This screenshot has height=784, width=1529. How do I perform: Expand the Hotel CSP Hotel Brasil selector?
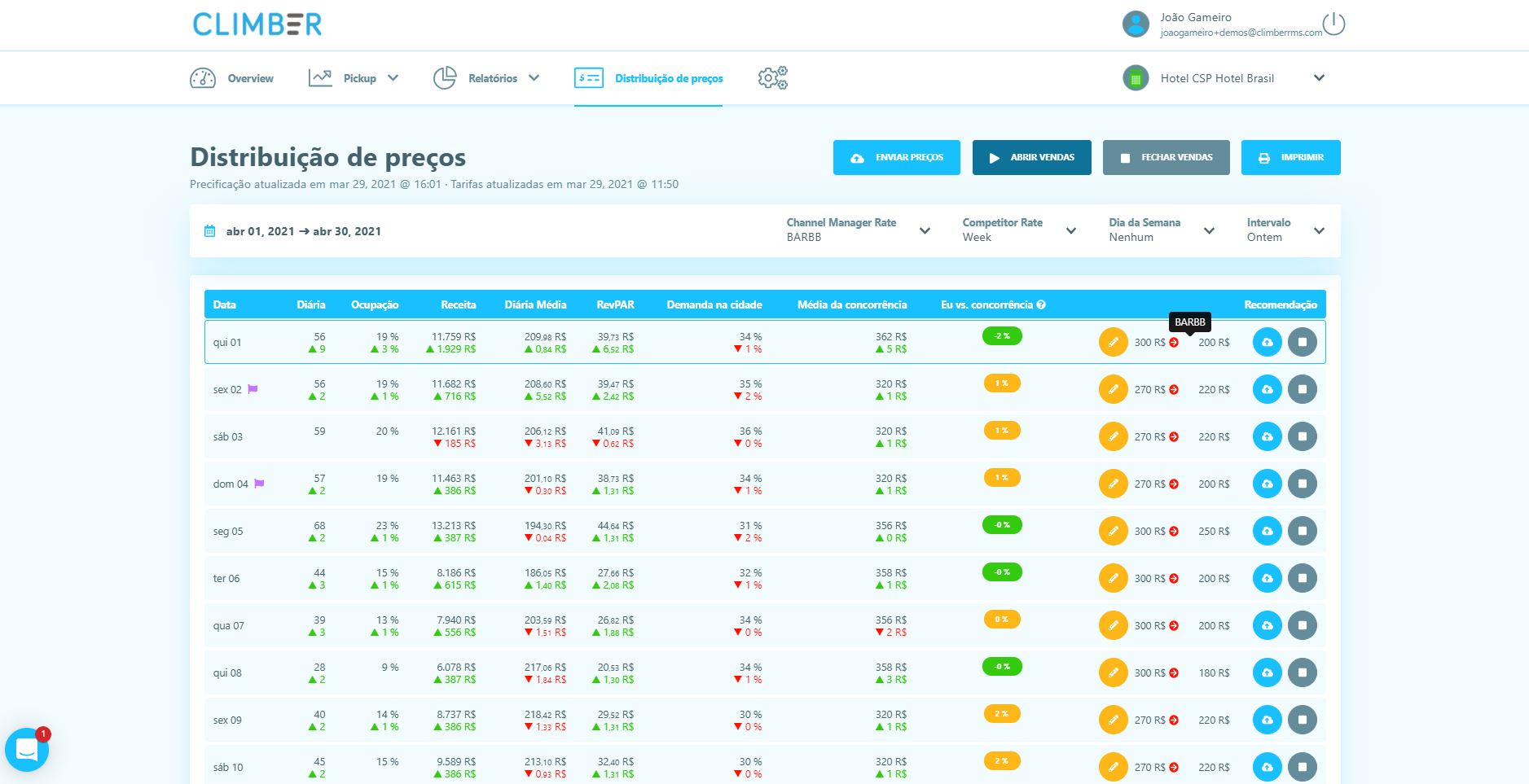[x=1319, y=78]
